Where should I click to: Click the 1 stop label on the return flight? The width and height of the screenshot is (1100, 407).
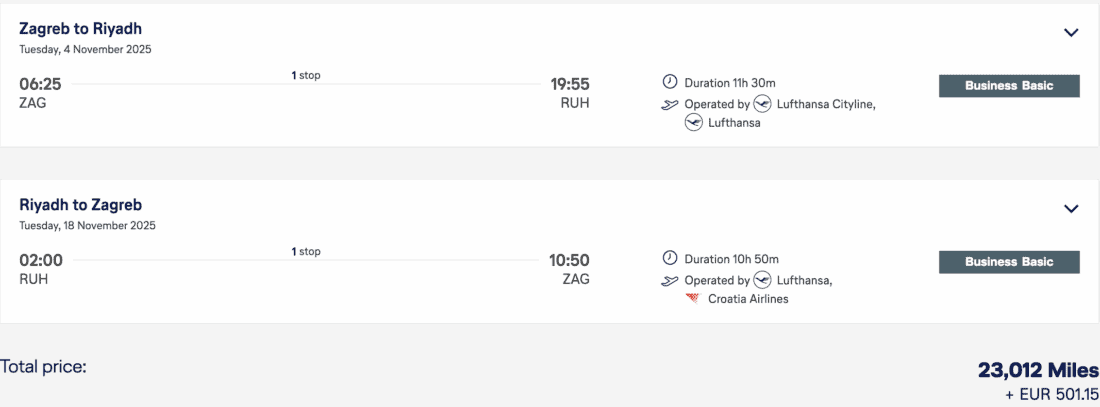pos(306,252)
